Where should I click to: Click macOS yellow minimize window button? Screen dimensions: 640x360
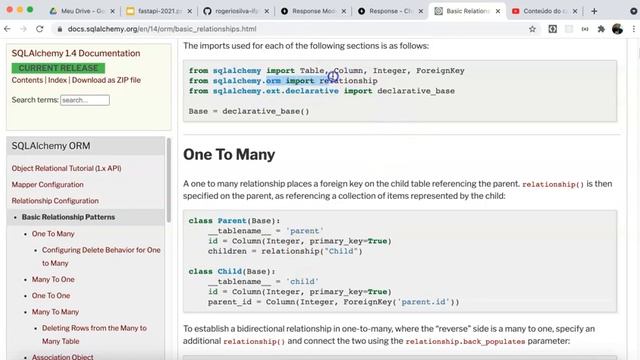20,9
